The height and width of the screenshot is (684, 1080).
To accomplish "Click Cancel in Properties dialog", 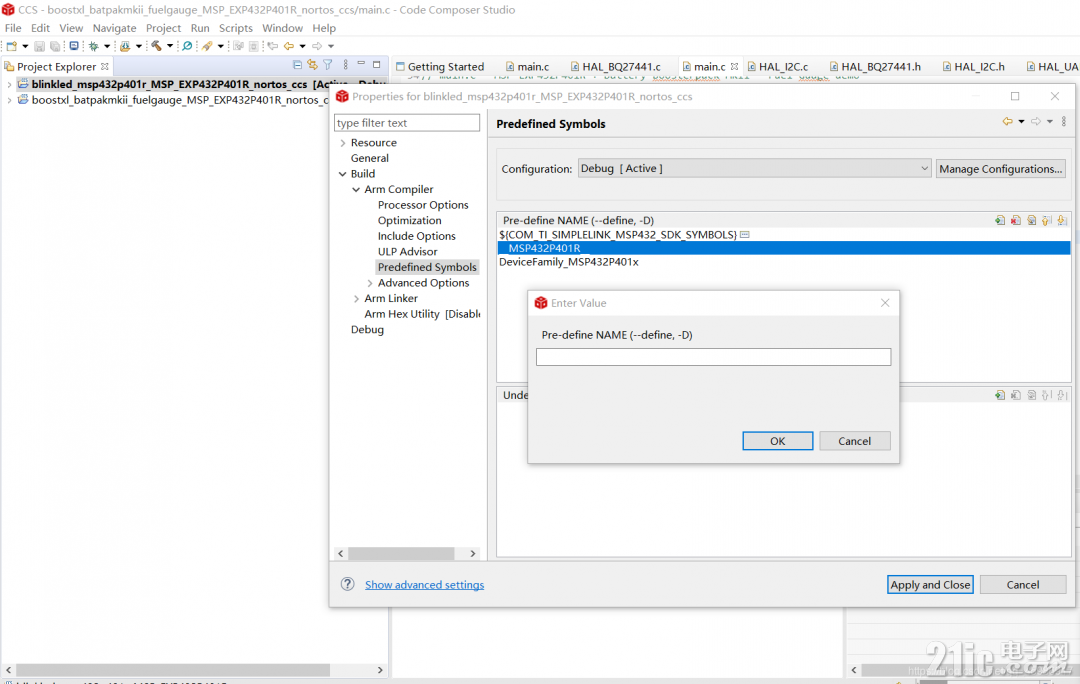I will tap(1023, 585).
